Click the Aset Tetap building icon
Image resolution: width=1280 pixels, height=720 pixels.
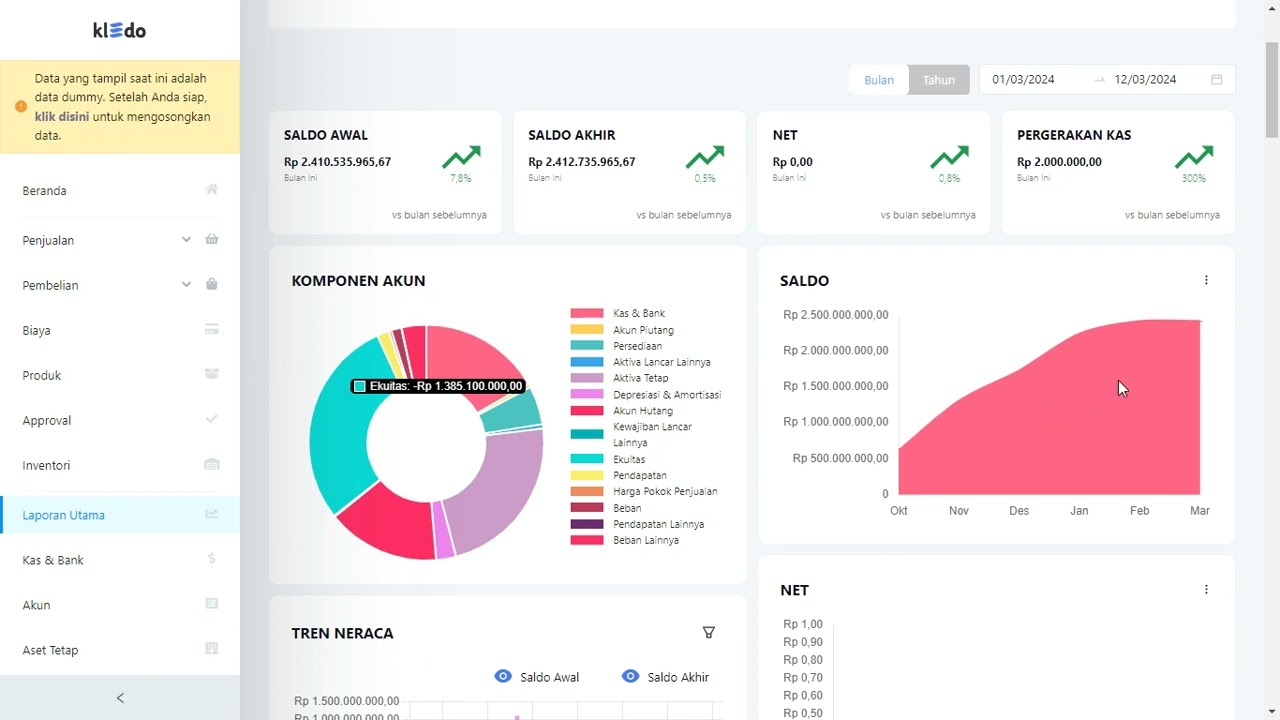[x=211, y=649]
